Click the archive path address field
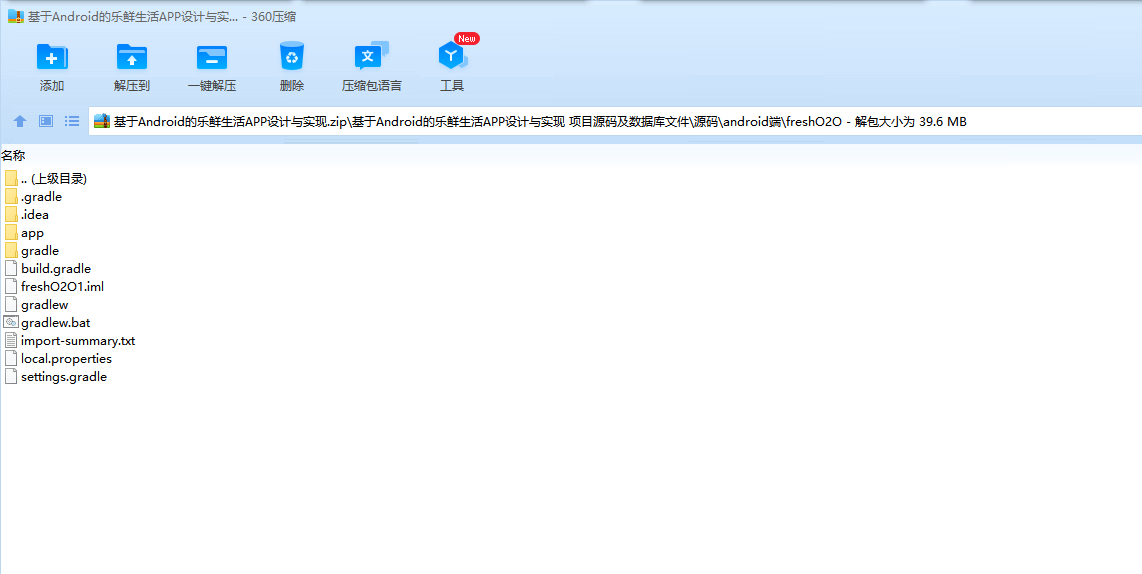 615,122
